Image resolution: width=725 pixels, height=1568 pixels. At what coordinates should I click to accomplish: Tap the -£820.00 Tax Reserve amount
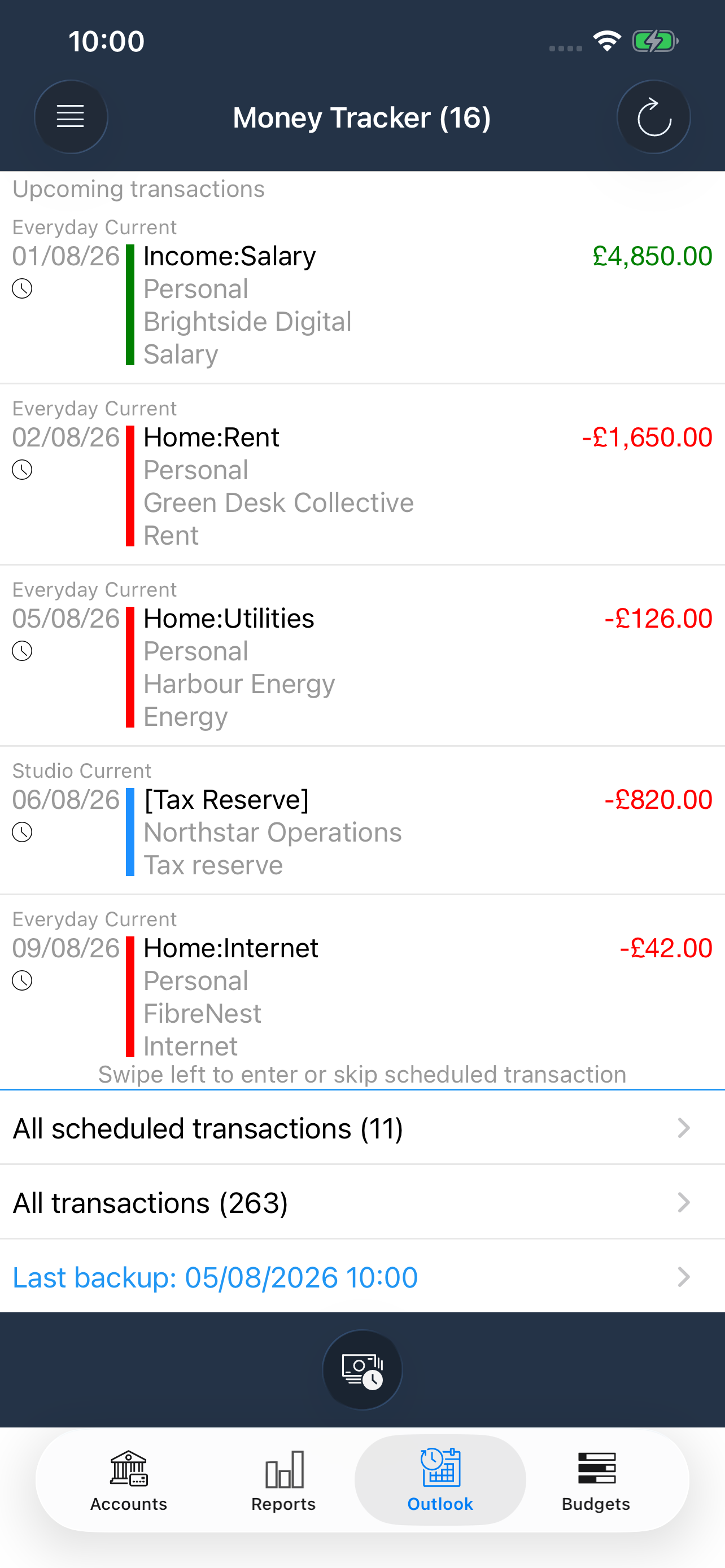[658, 799]
